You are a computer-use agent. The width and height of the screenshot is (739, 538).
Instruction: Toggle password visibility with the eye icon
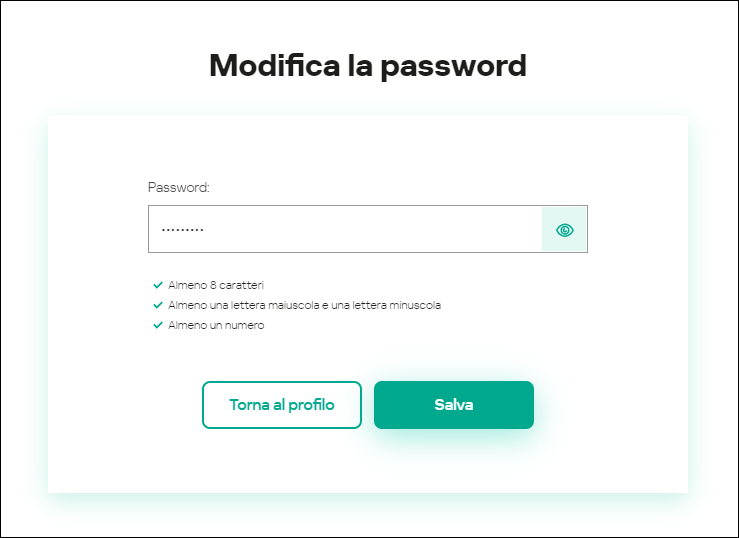[x=565, y=230]
